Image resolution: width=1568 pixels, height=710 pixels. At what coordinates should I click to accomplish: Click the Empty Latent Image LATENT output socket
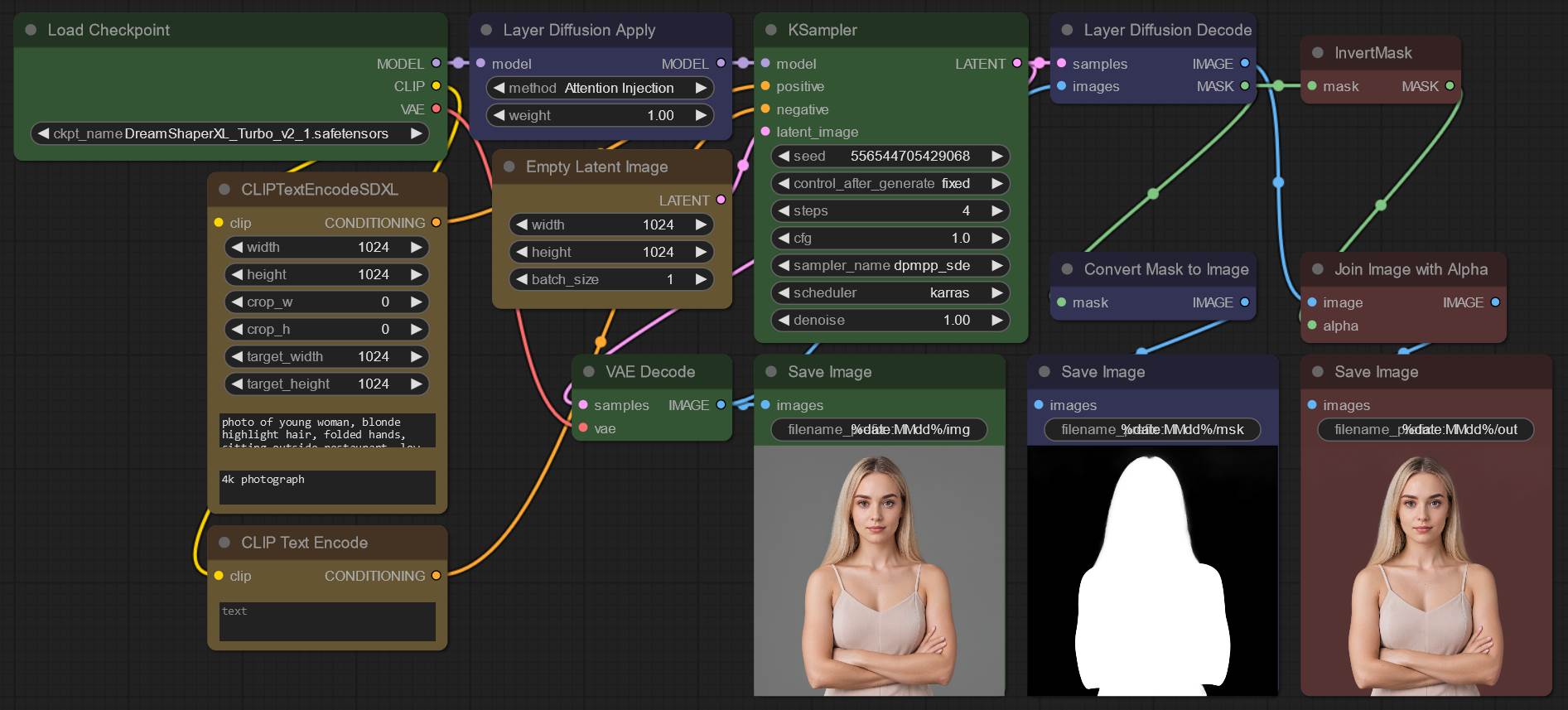[721, 200]
